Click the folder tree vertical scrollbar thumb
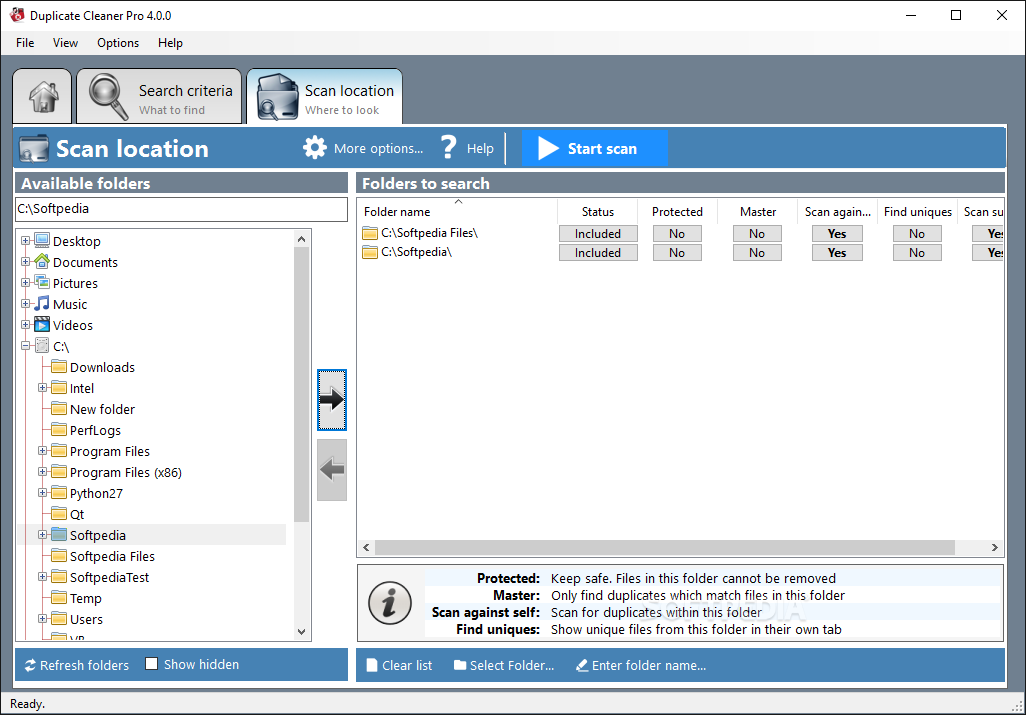The image size is (1026, 715). coord(301,385)
